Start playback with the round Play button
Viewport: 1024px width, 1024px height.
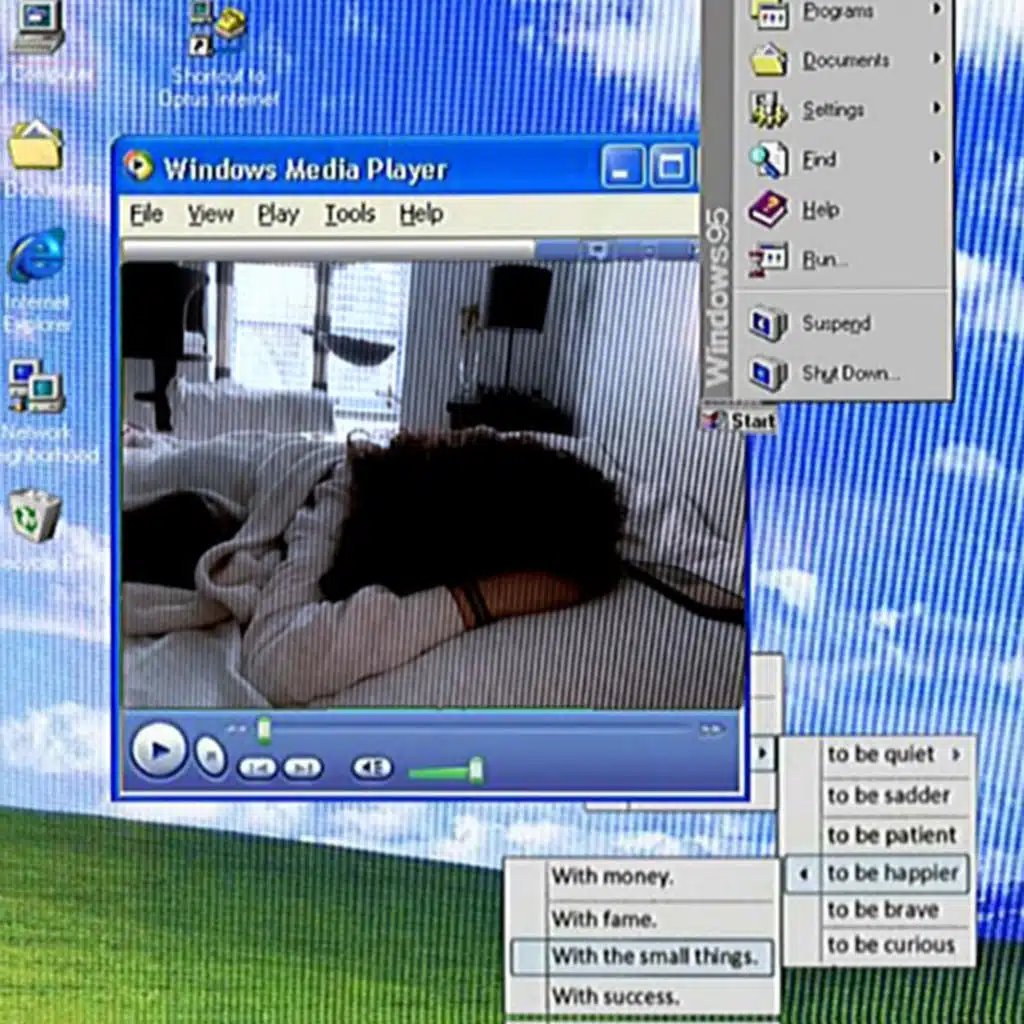(159, 750)
